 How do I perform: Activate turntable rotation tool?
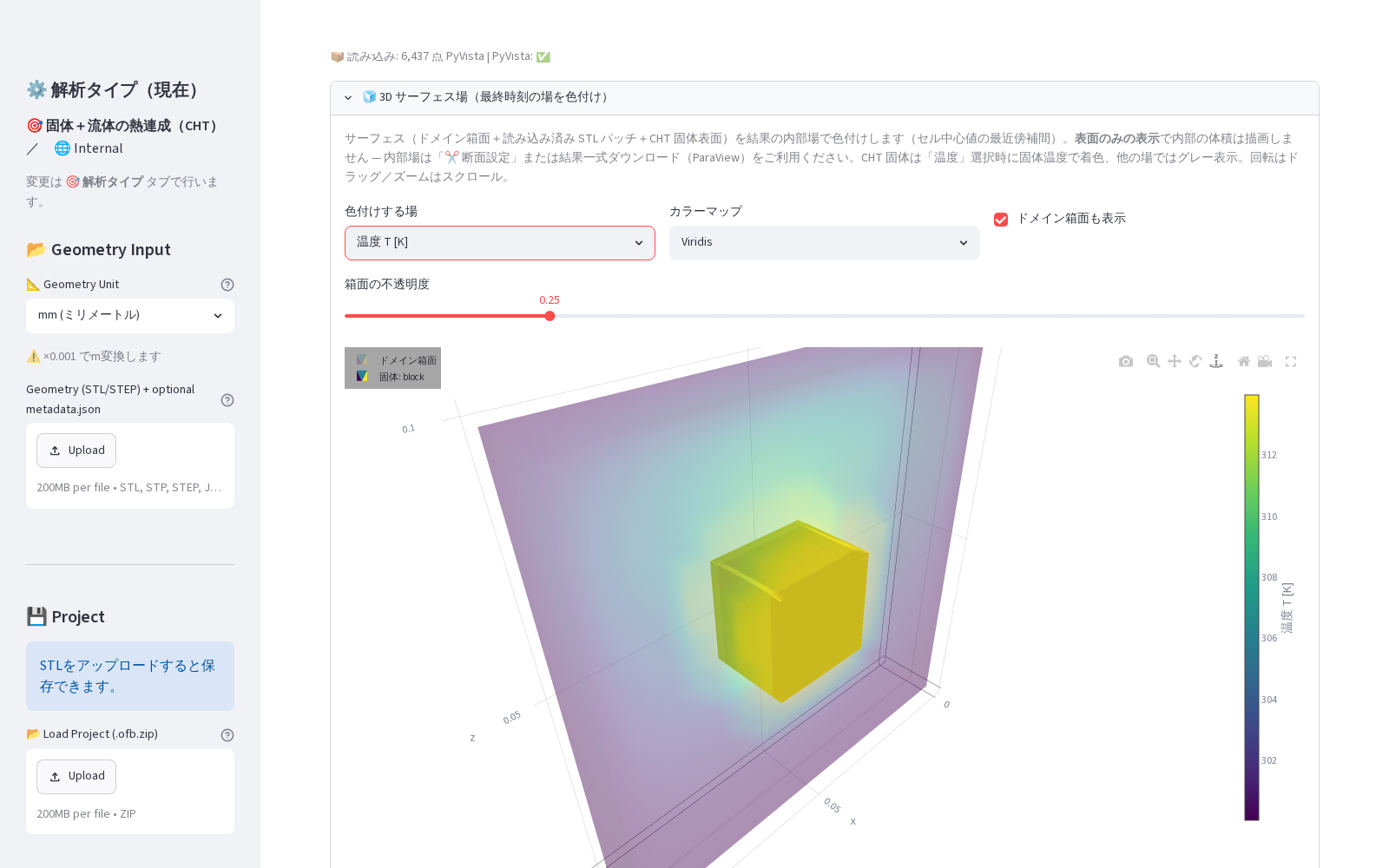coord(1216,361)
